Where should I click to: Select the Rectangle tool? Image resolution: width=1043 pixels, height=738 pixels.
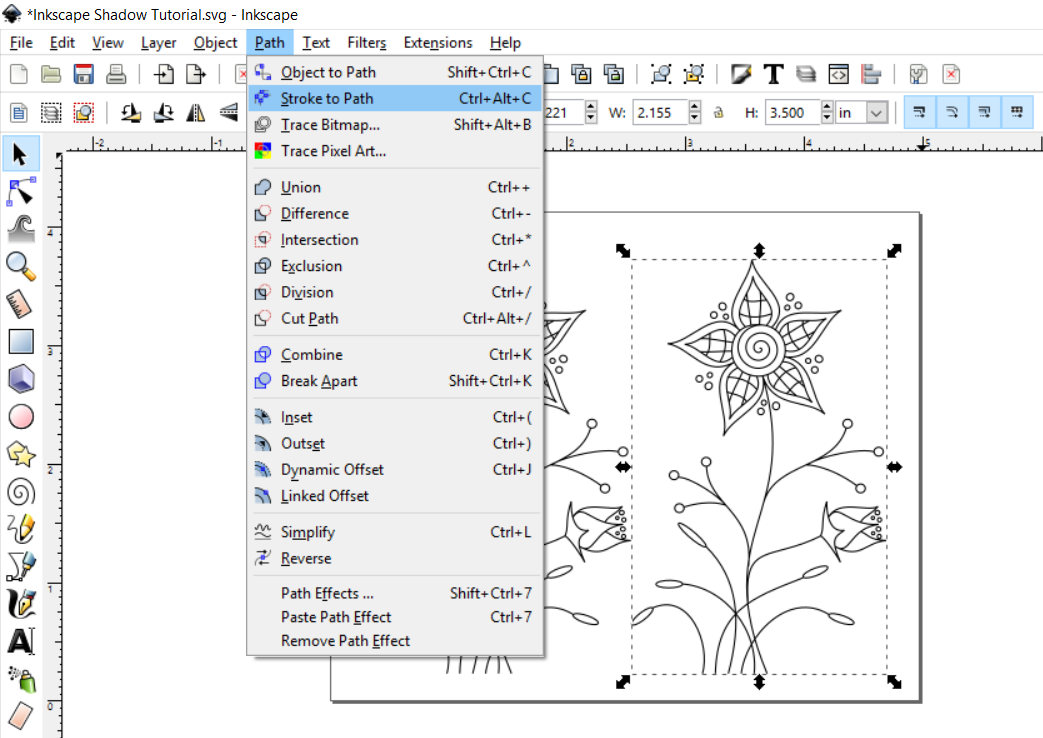pos(20,341)
